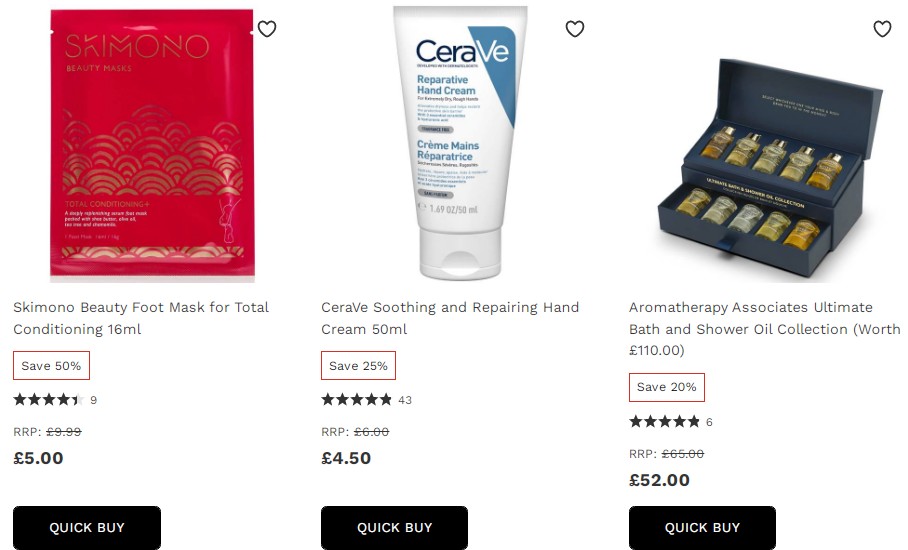Open Skimono Beauty Foot Mask product title

point(141,318)
